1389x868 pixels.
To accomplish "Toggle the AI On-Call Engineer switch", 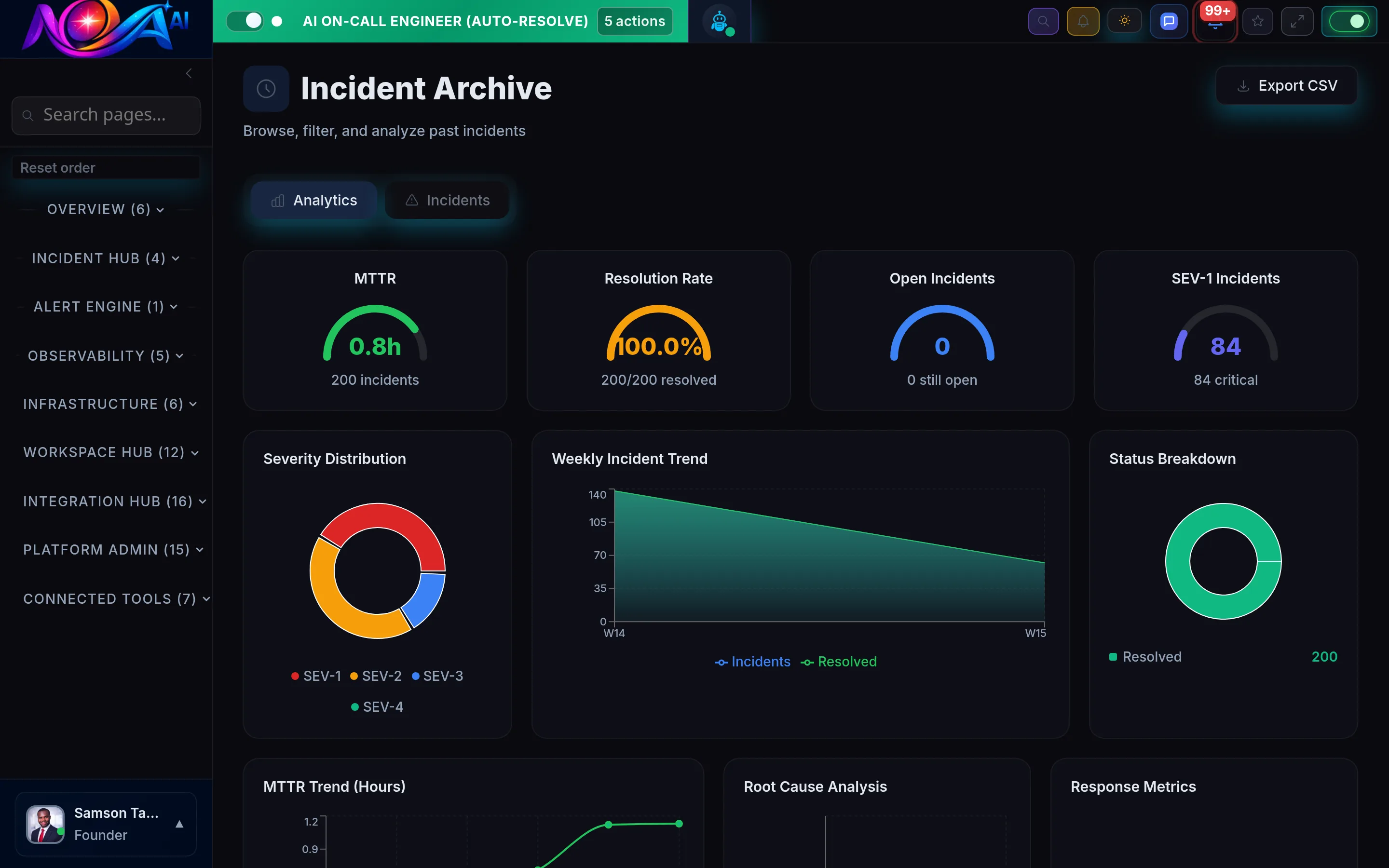I will click(x=245, y=21).
